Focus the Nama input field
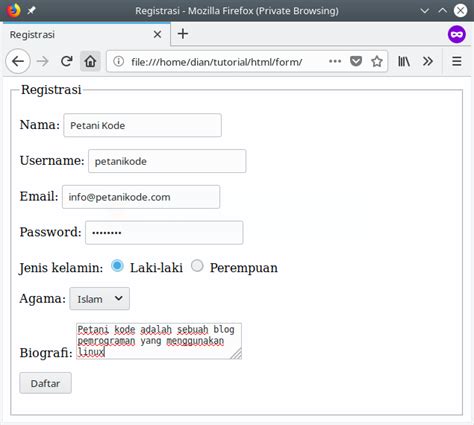The width and height of the screenshot is (474, 425). coord(142,125)
